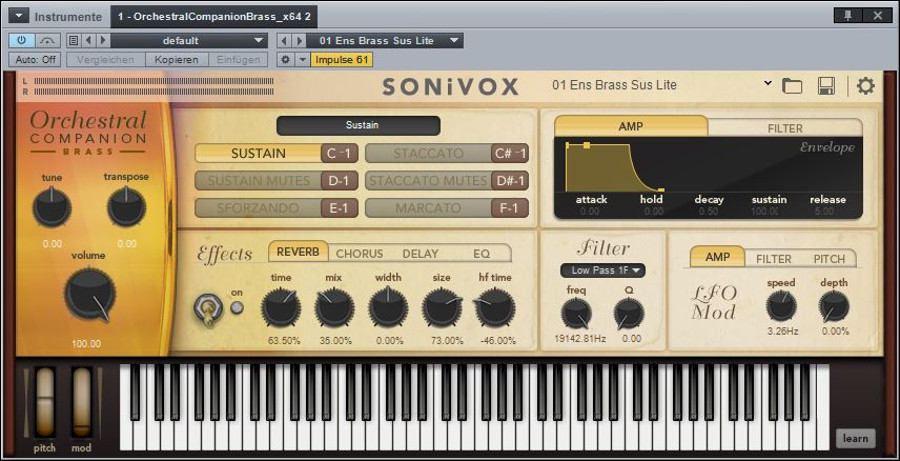
Task: Flip the reverb on toggle switch
Action: tap(206, 309)
